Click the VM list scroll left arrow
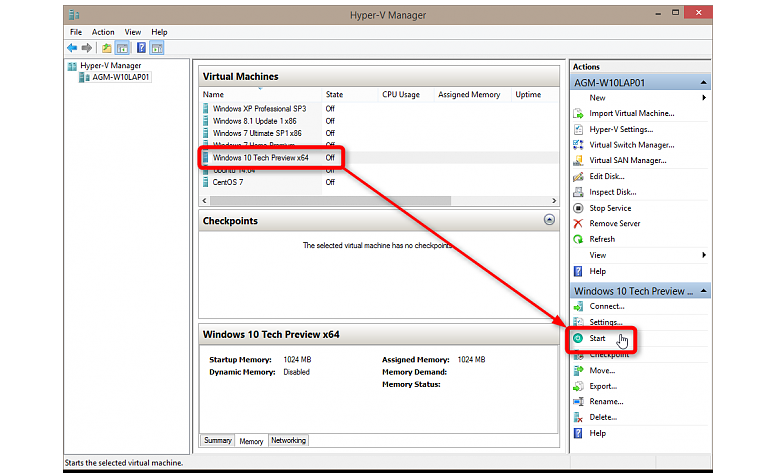The image size is (774, 473). (204, 200)
